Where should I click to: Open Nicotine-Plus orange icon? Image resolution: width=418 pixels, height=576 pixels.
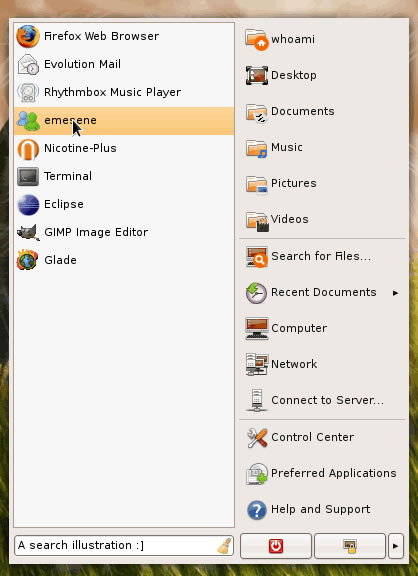coord(28,149)
